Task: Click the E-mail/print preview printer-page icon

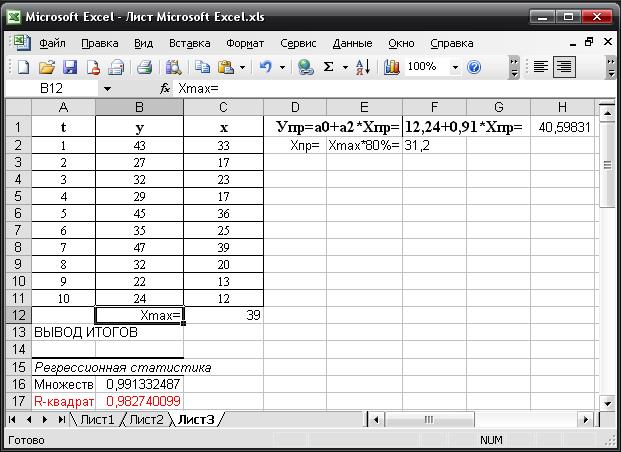Action: (x=116, y=67)
